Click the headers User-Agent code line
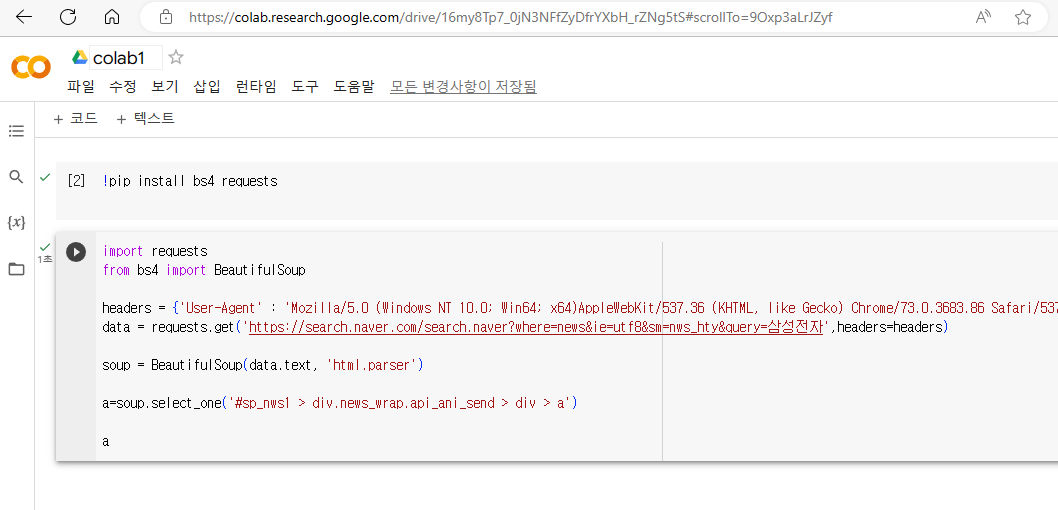Screen dimensions: 1058x510 (x=580, y=308)
